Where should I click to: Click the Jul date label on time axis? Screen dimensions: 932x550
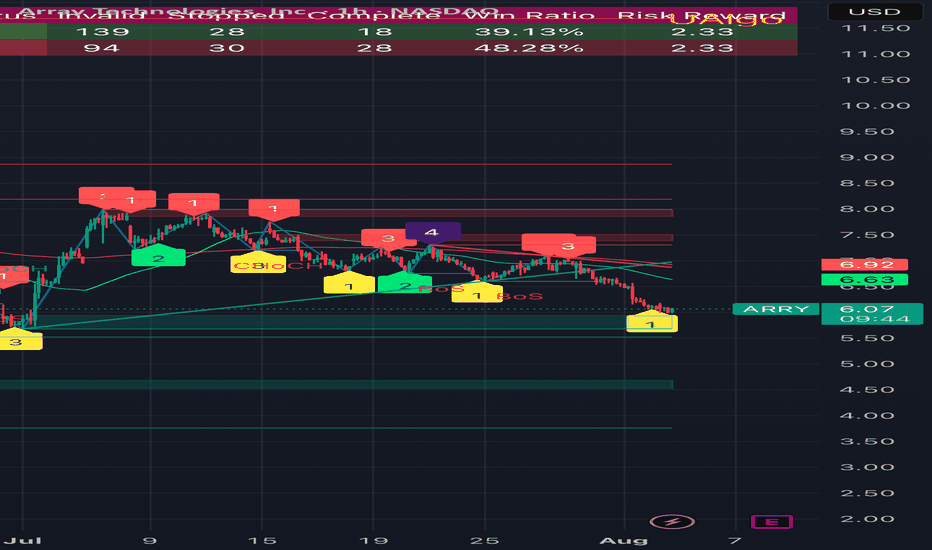pos(23,540)
